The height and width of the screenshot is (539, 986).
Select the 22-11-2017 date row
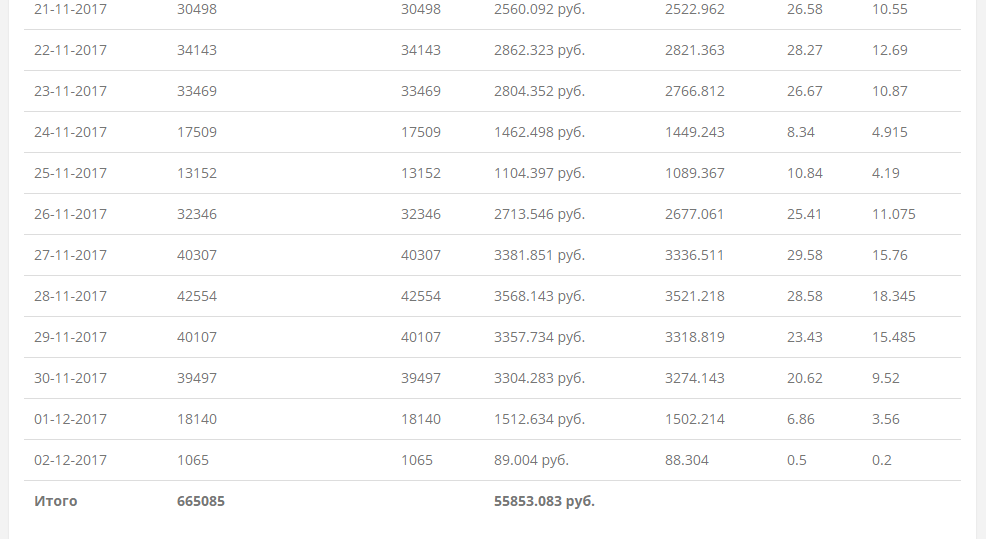70,50
